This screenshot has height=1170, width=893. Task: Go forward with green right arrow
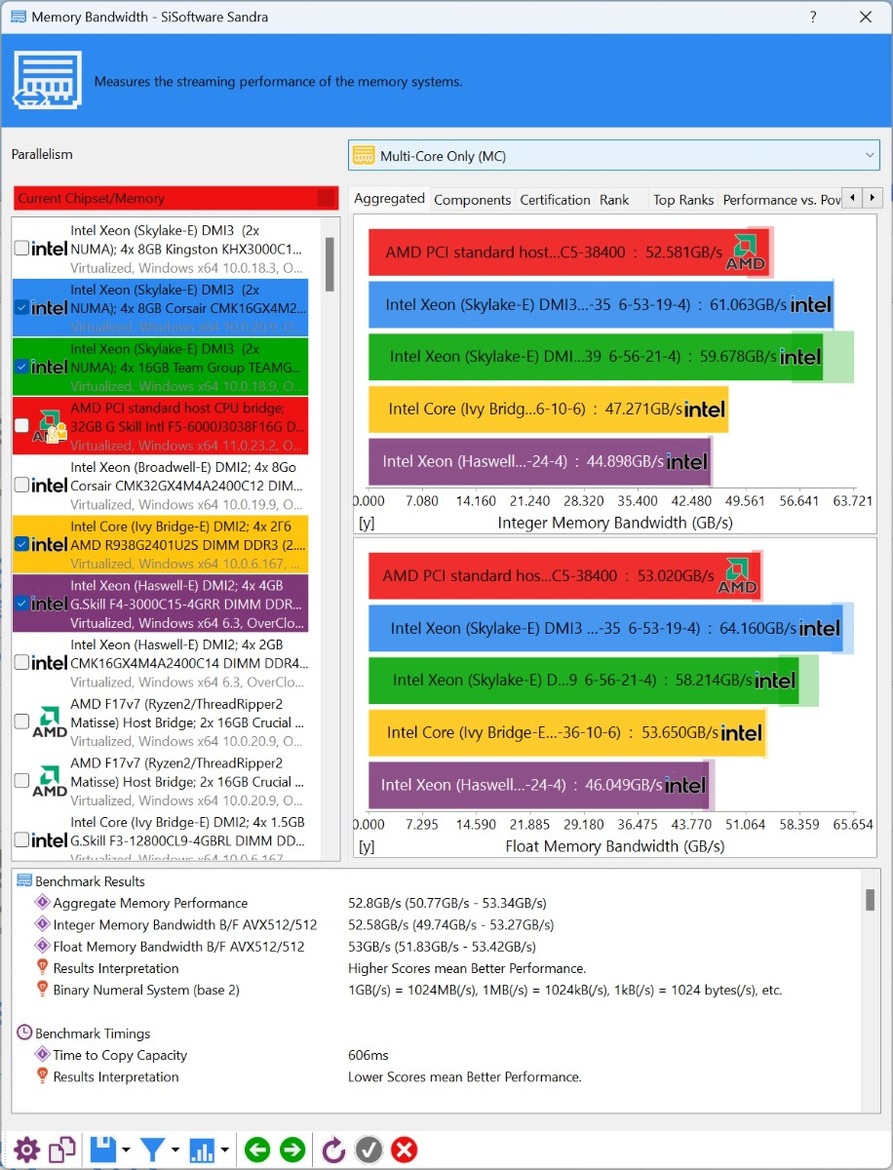coord(292,1149)
